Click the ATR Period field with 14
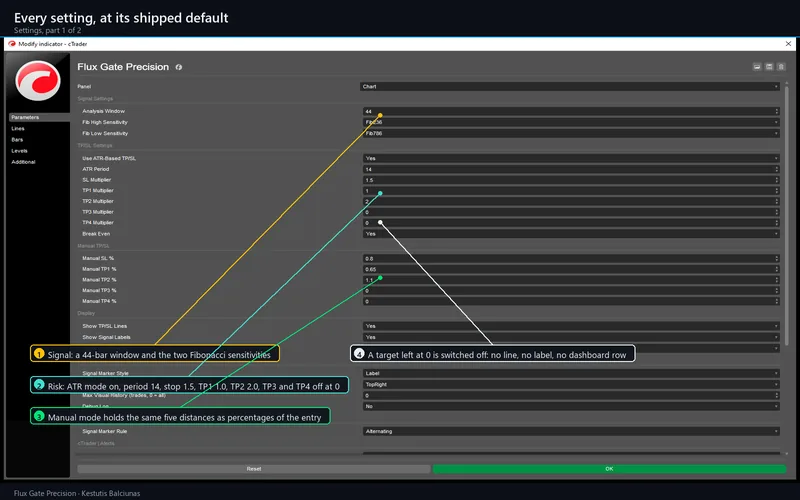 [569, 169]
